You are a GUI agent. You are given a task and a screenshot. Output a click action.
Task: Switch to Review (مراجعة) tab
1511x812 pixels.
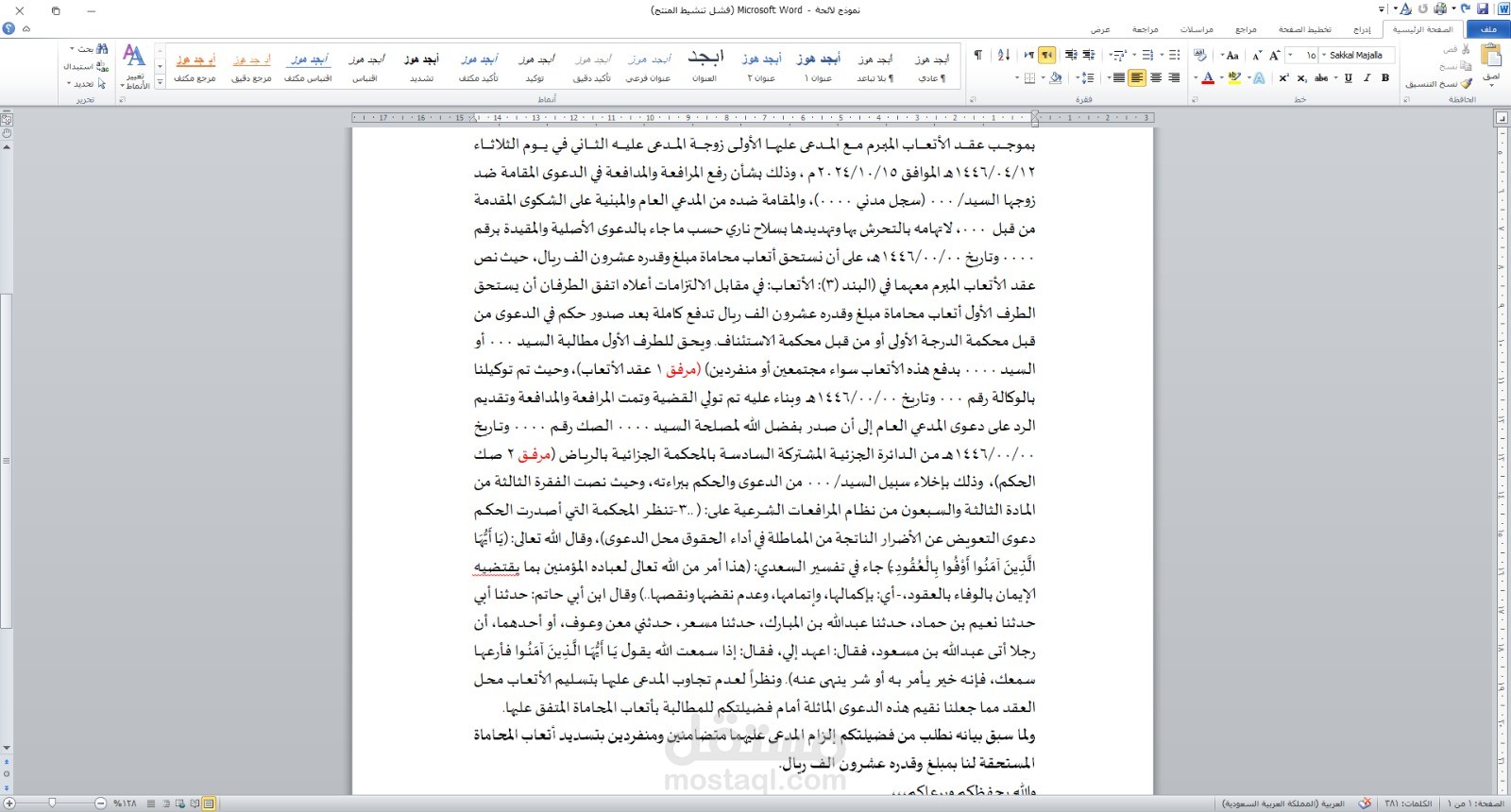(1146, 29)
